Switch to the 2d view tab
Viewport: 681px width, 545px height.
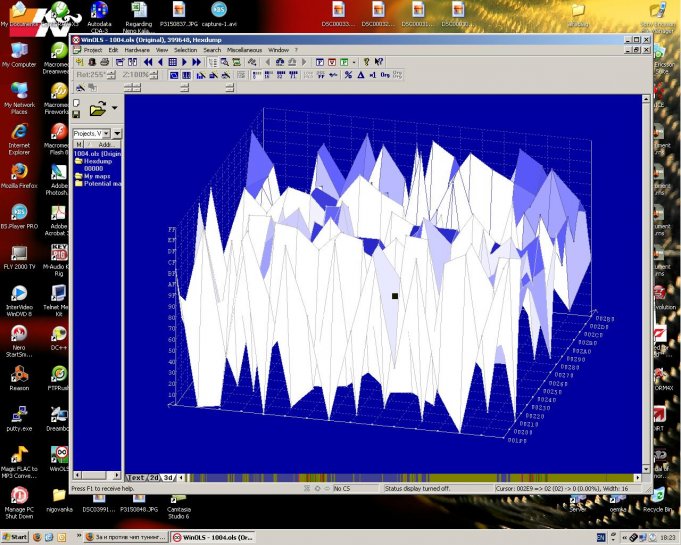(x=154, y=478)
